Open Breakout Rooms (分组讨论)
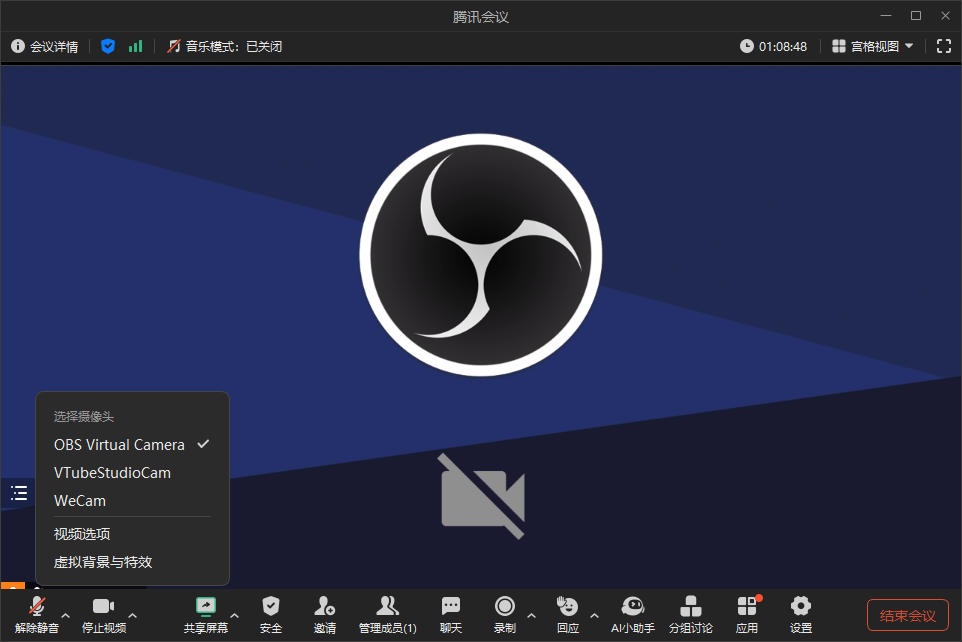Screen dimensions: 962x642 tap(690, 607)
